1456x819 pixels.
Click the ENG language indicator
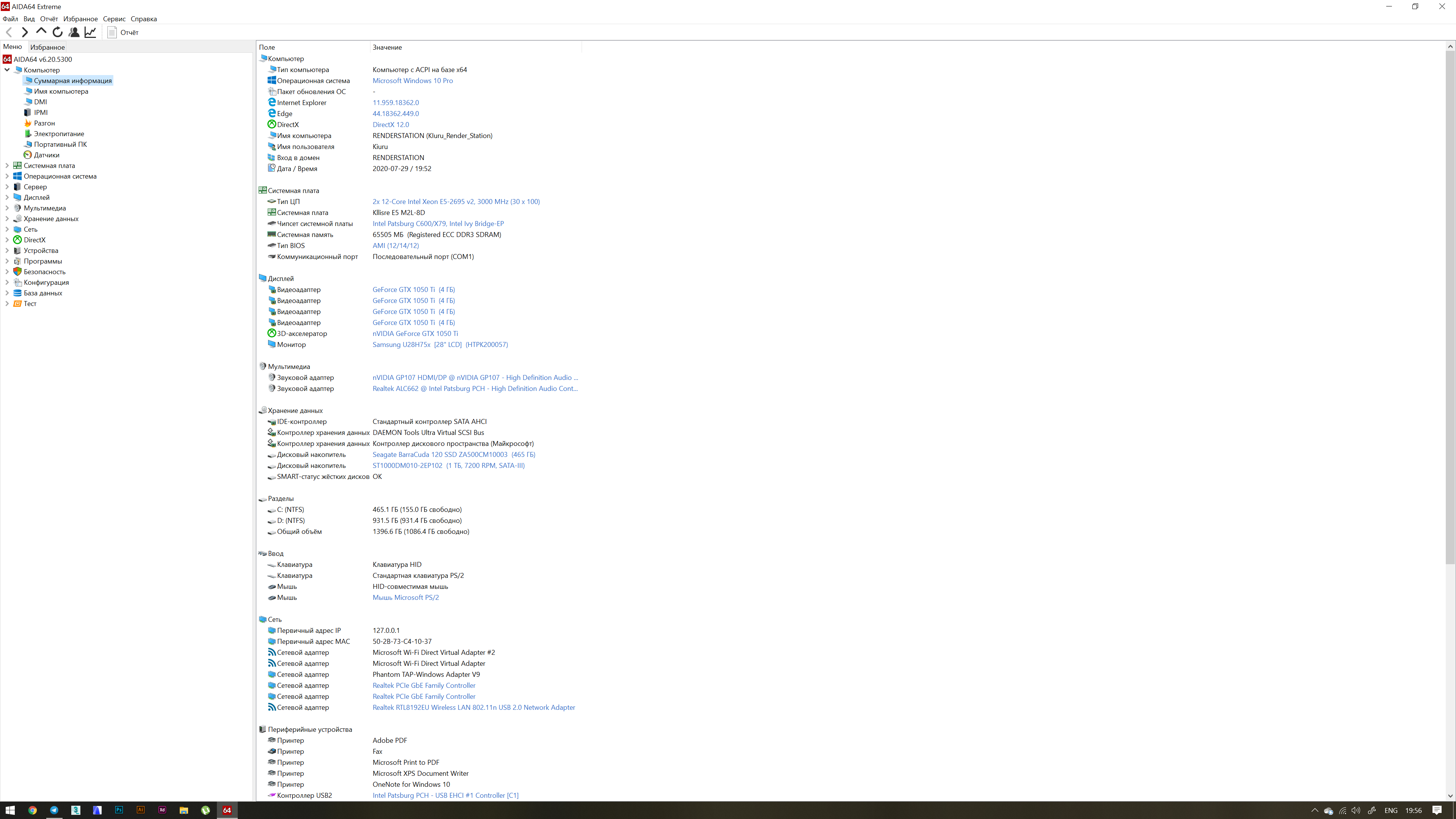[x=1391, y=811]
